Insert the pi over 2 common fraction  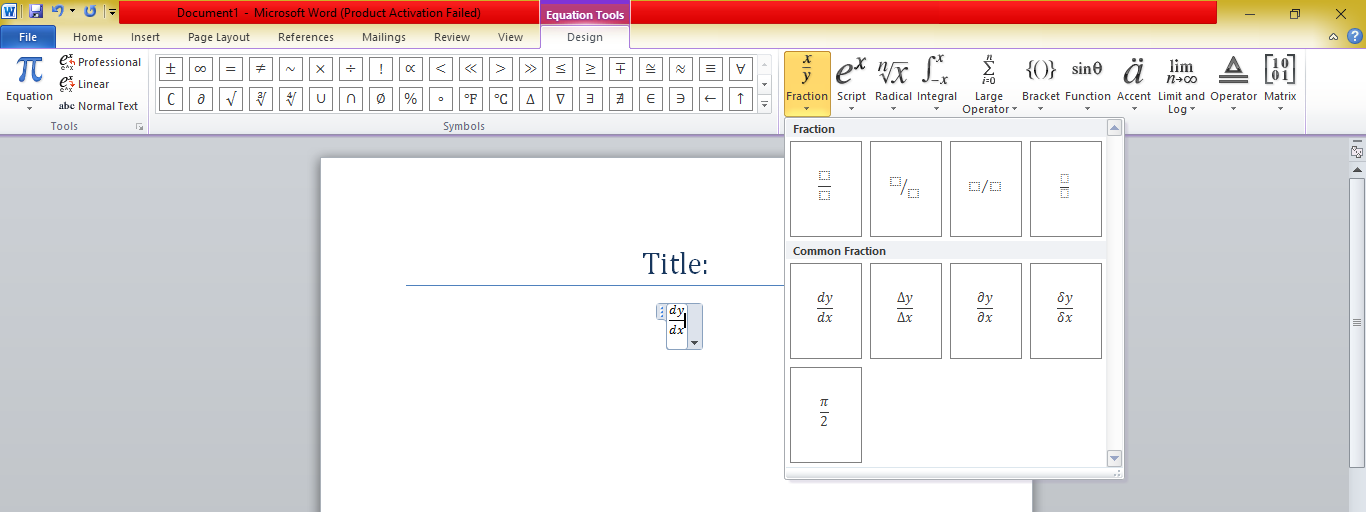(x=825, y=414)
